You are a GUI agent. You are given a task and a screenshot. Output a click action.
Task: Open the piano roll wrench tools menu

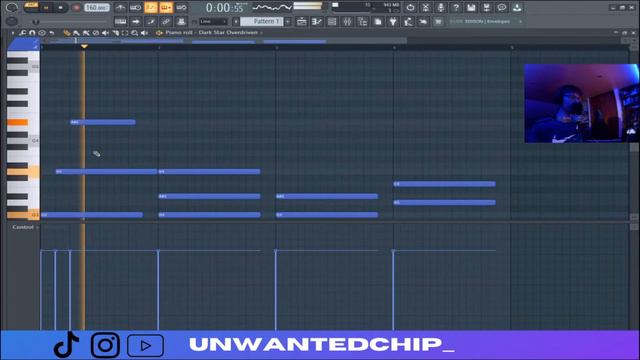22,33
